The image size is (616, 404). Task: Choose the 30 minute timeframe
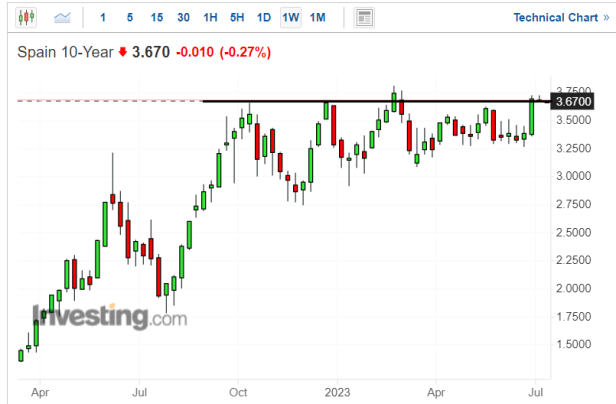click(x=183, y=18)
